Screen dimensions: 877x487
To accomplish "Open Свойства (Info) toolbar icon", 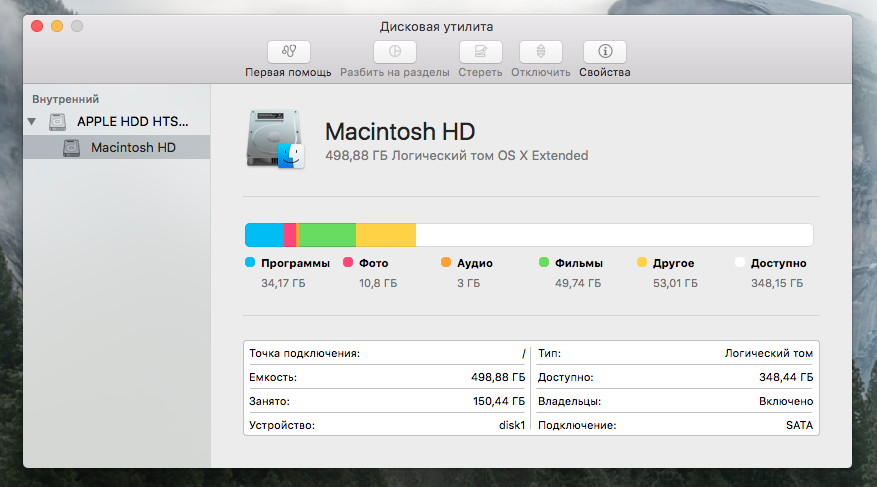I will click(604, 52).
